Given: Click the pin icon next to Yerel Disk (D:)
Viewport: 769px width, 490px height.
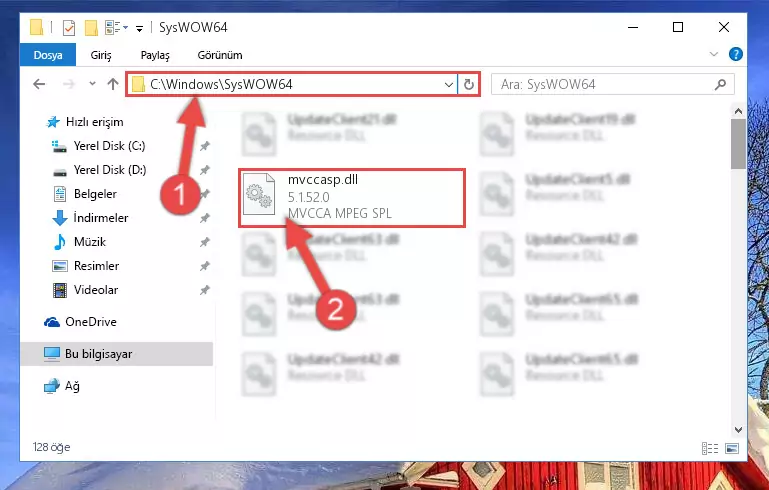Looking at the screenshot, I should coord(205,170).
